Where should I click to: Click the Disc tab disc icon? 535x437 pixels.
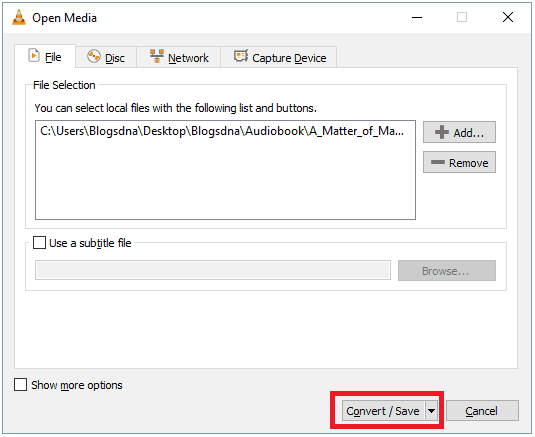(93, 56)
